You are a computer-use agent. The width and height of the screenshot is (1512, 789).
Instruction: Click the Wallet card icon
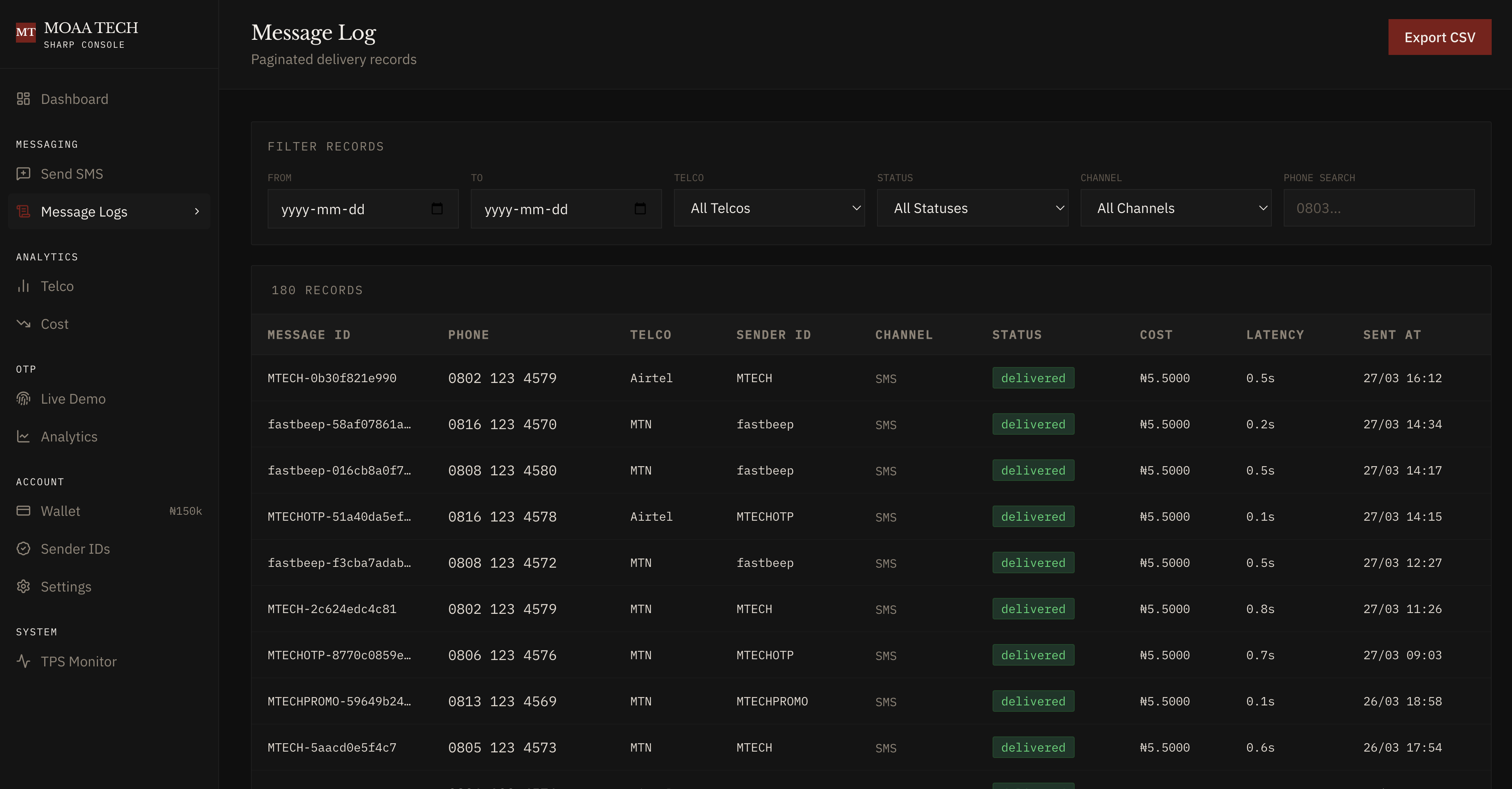click(x=23, y=510)
